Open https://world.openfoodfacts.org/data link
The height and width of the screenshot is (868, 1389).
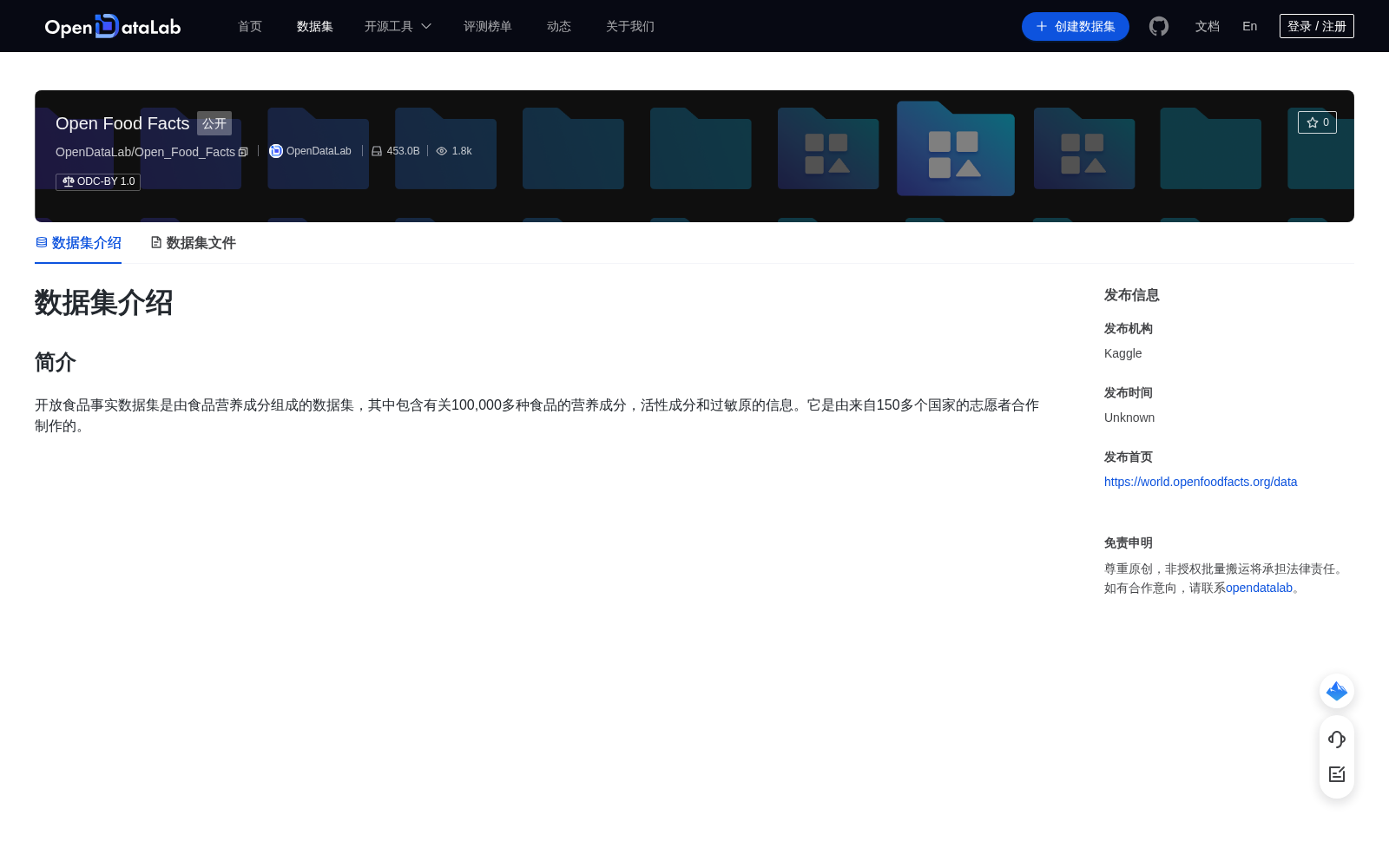point(1201,482)
